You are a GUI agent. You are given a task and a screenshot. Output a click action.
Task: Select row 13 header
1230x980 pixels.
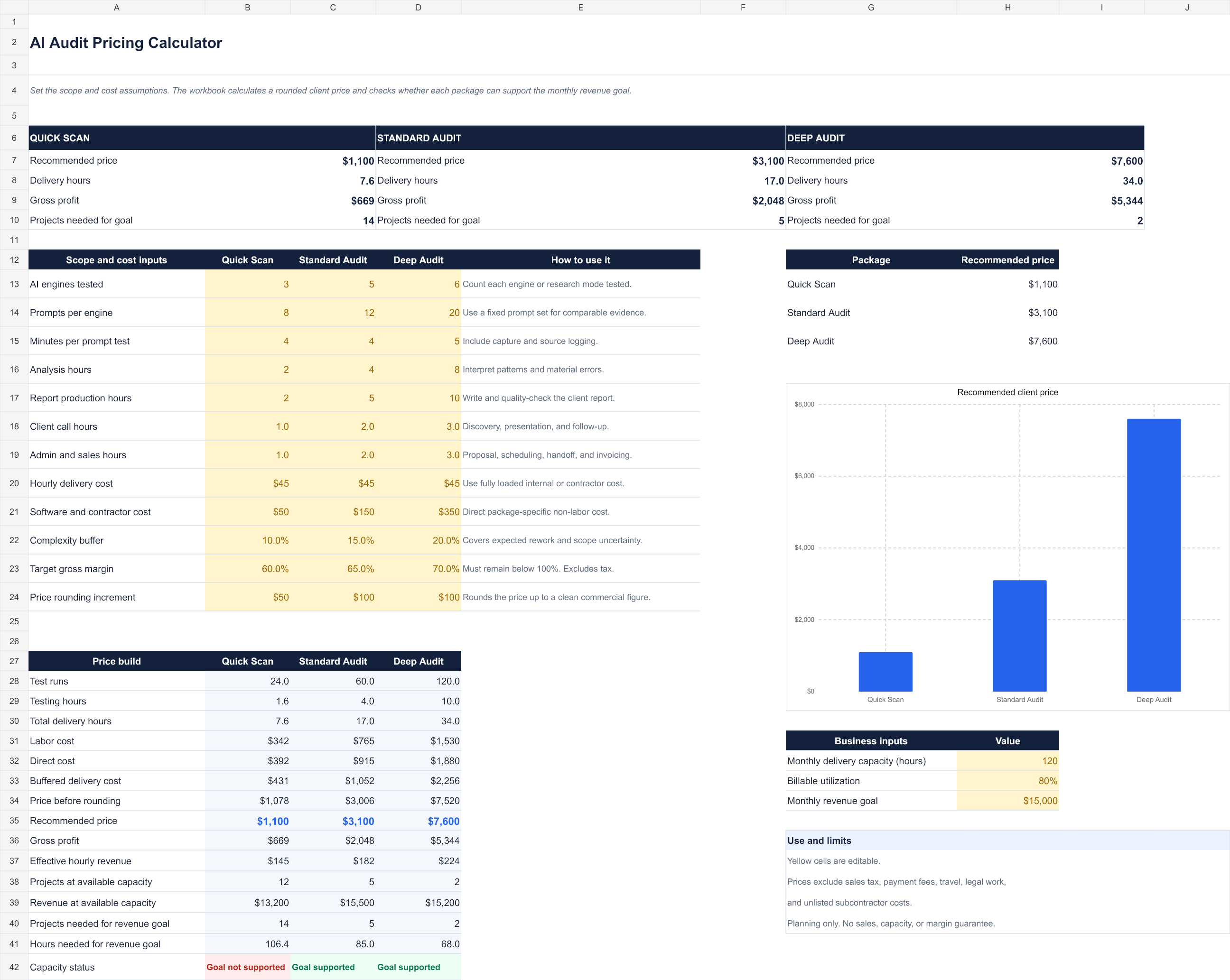click(x=14, y=284)
